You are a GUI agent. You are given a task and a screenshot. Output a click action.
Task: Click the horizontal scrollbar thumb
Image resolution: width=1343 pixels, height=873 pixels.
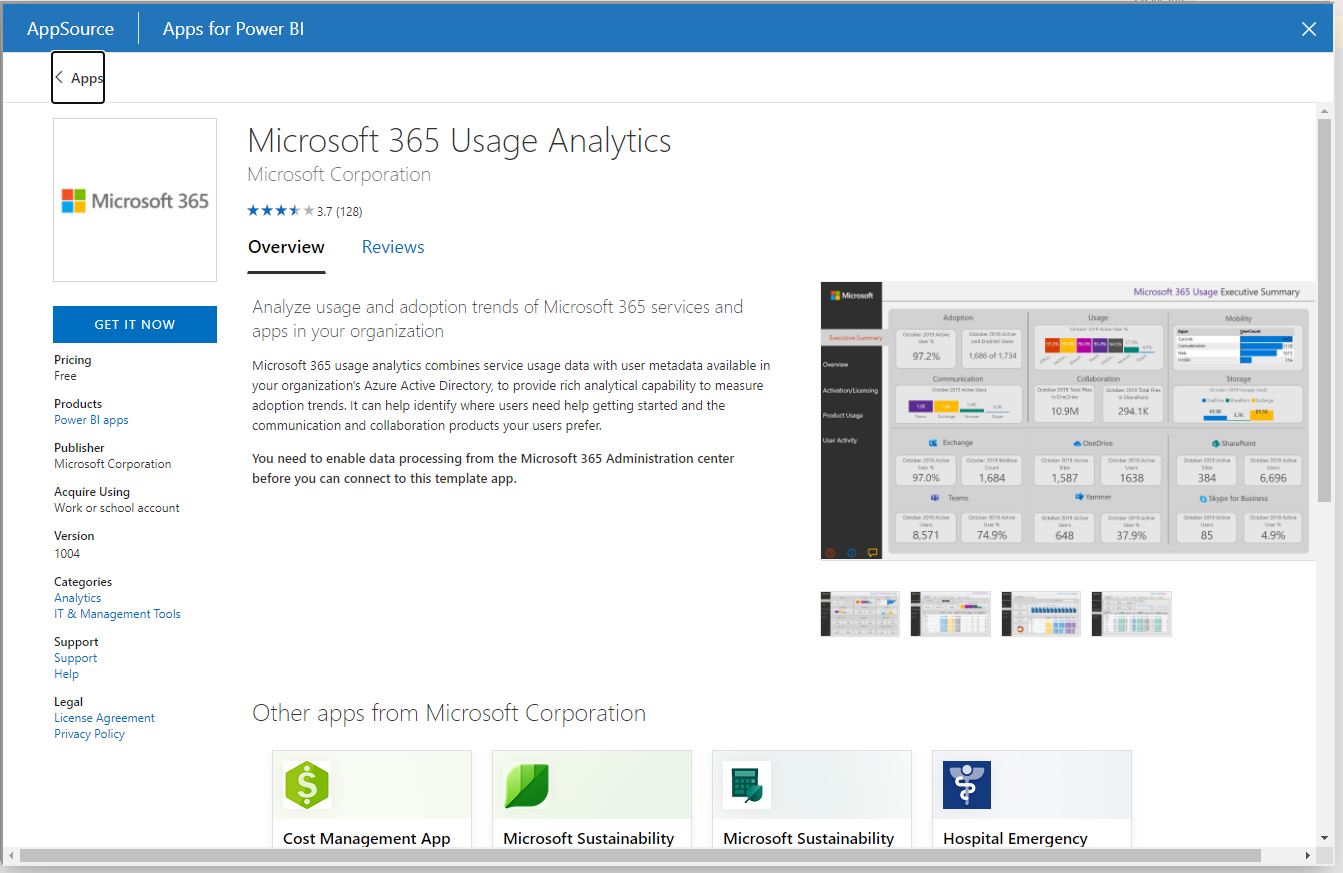pyautogui.click(x=640, y=856)
